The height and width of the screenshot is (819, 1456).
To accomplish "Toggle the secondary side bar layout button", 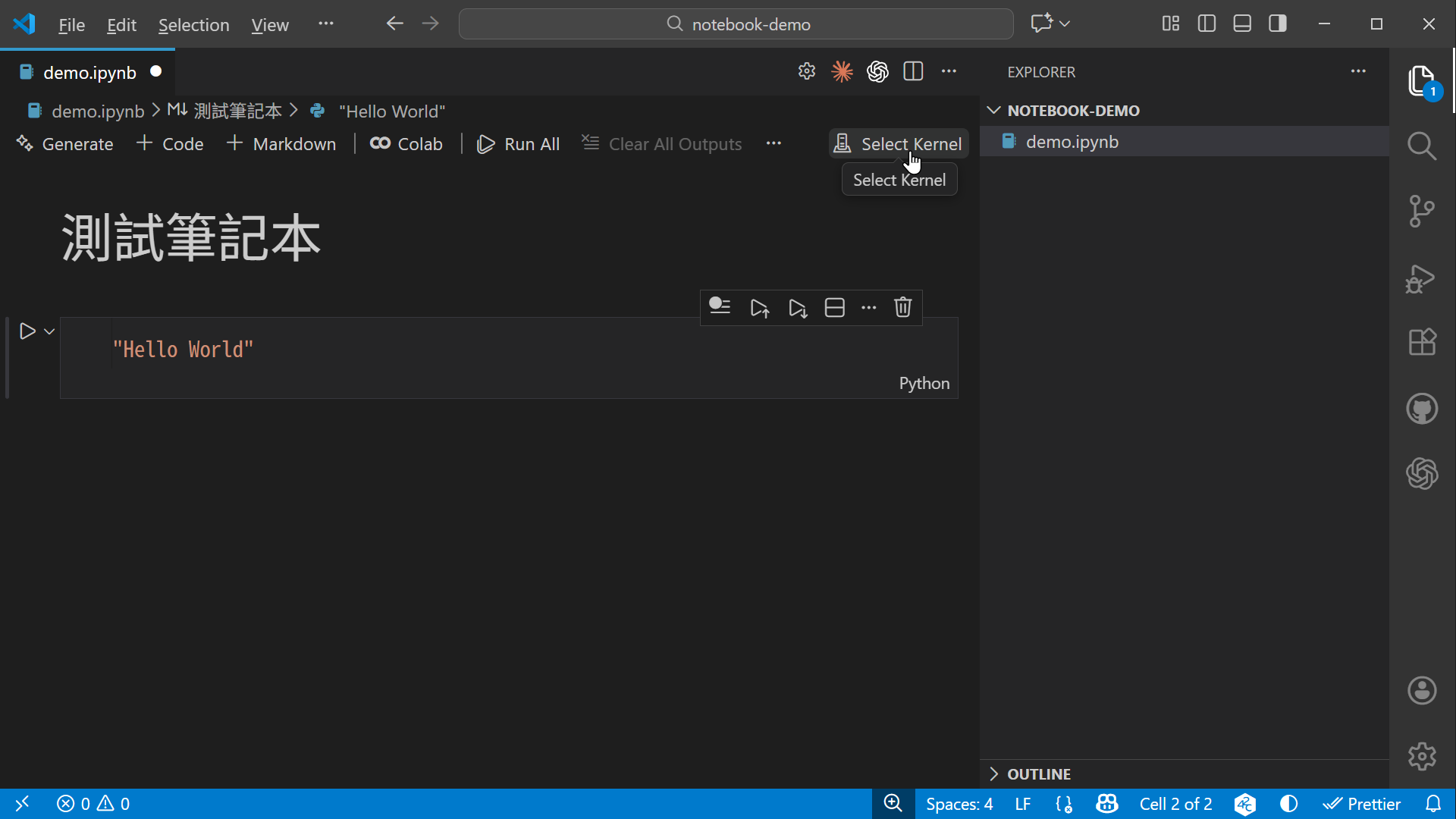I will (1278, 24).
